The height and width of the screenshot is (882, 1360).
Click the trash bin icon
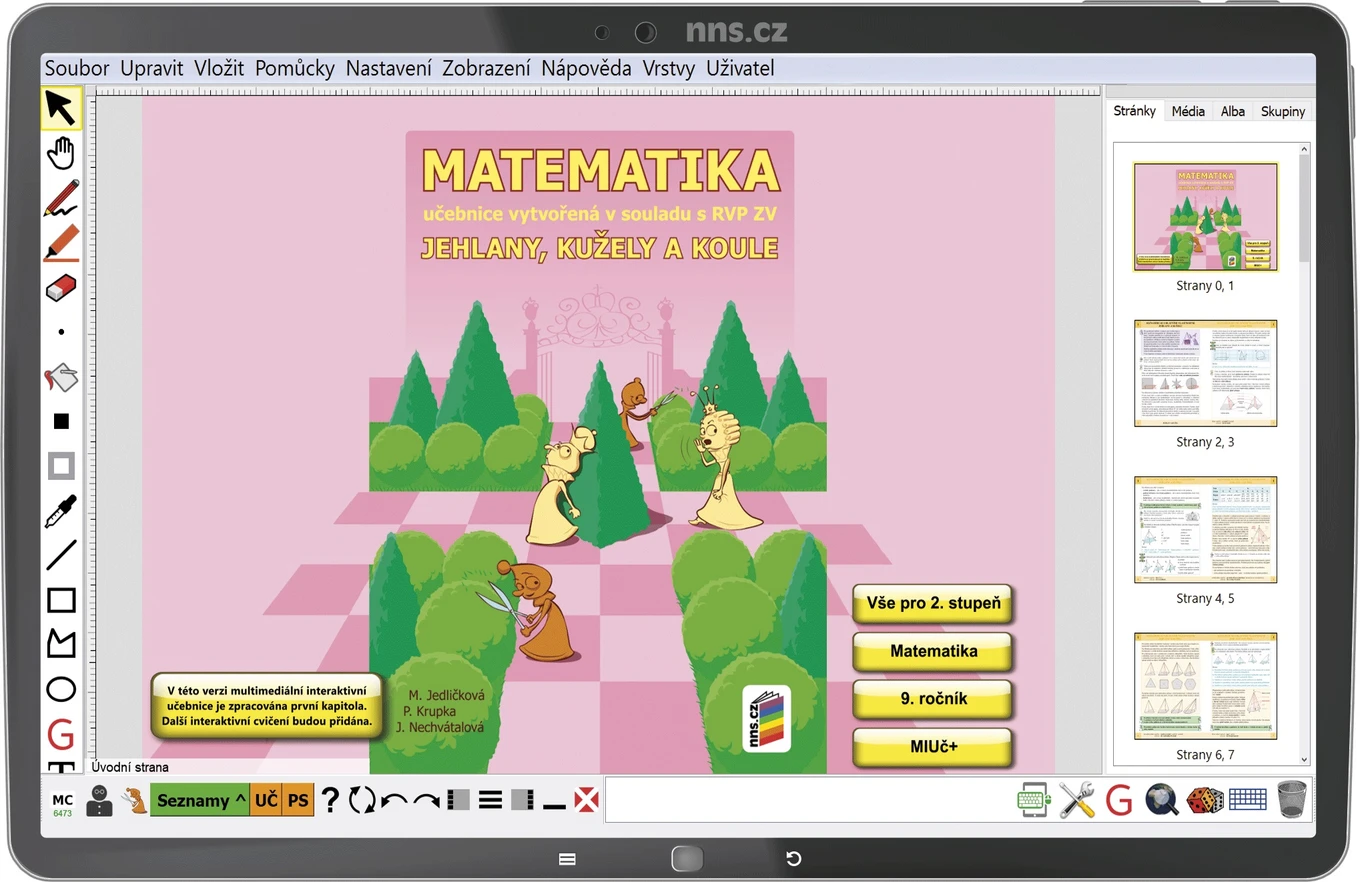[1291, 800]
